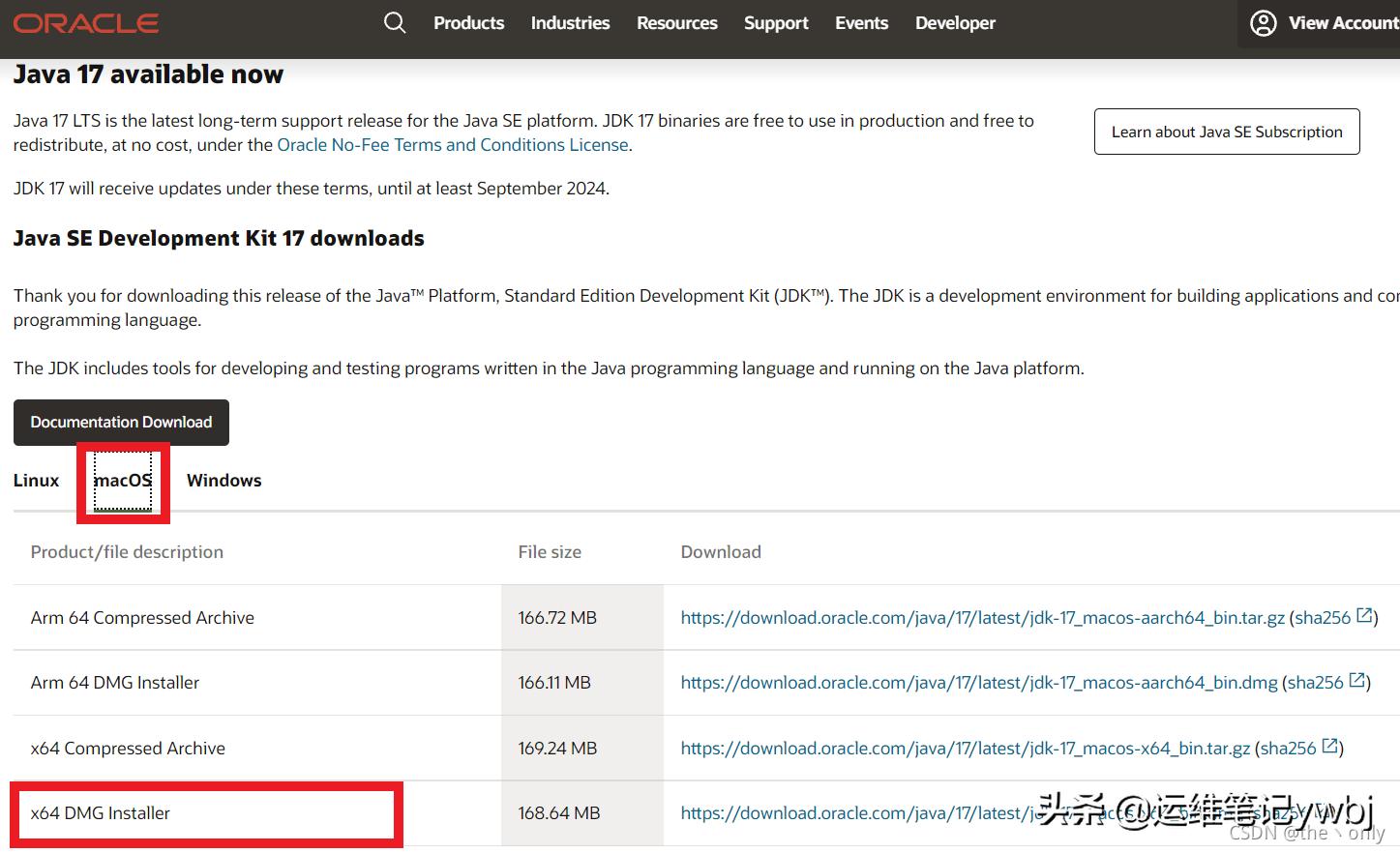Open the Events menu
Image resolution: width=1400 pixels, height=853 pixels.
click(861, 23)
